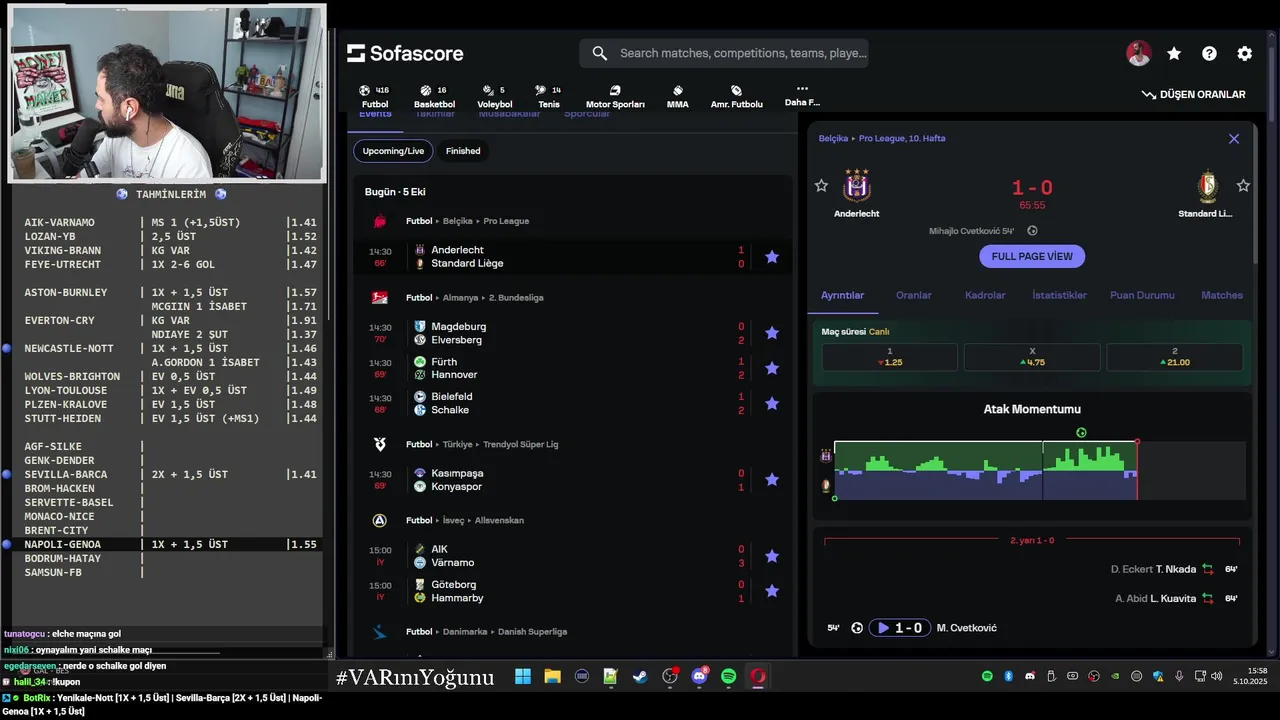The width and height of the screenshot is (1280, 720).
Task: Select away win odds 21.00
Action: click(x=1174, y=357)
